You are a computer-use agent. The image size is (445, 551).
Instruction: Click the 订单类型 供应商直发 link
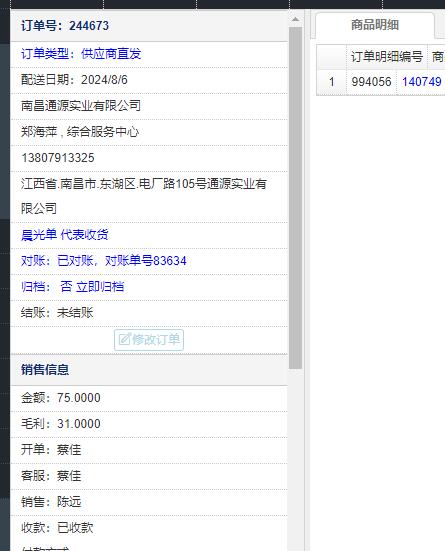pos(81,54)
